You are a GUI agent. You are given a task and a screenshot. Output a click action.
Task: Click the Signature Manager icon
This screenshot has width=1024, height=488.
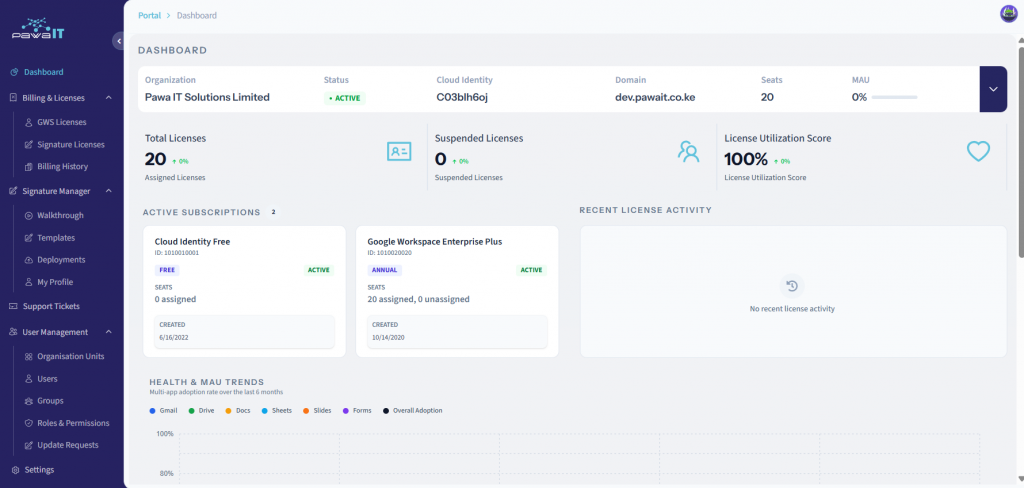(x=14, y=191)
